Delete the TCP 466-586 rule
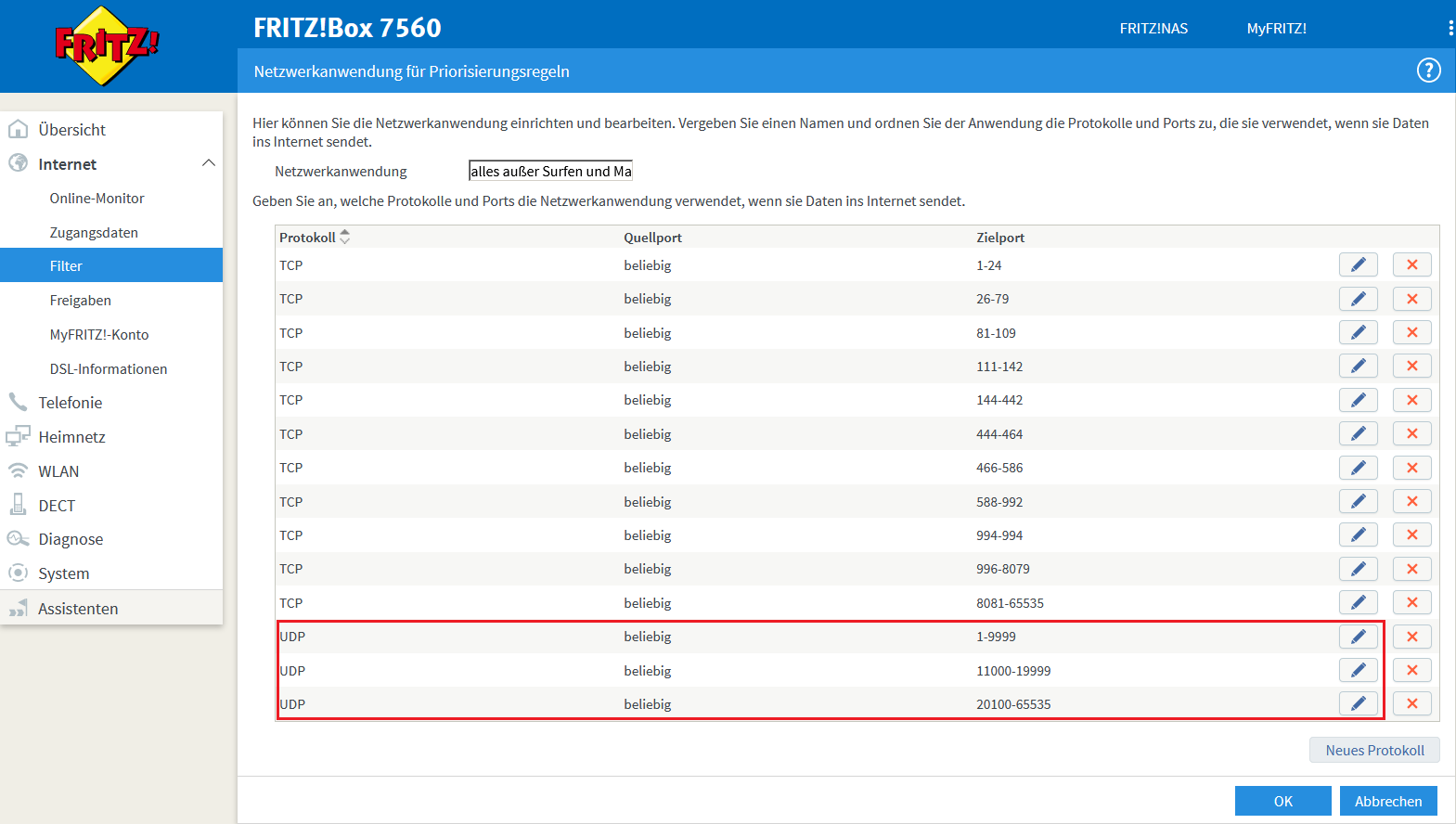 [1411, 468]
